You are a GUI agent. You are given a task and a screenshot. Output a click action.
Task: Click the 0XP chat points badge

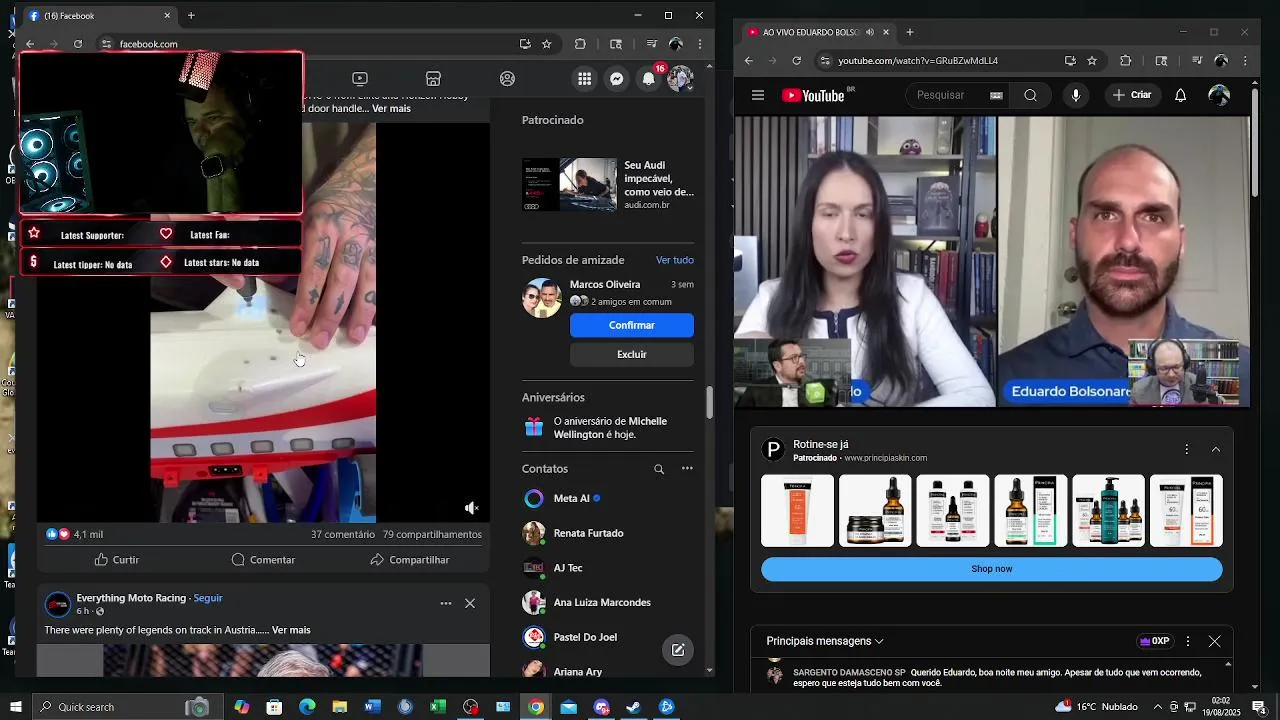pyautogui.click(x=1154, y=641)
